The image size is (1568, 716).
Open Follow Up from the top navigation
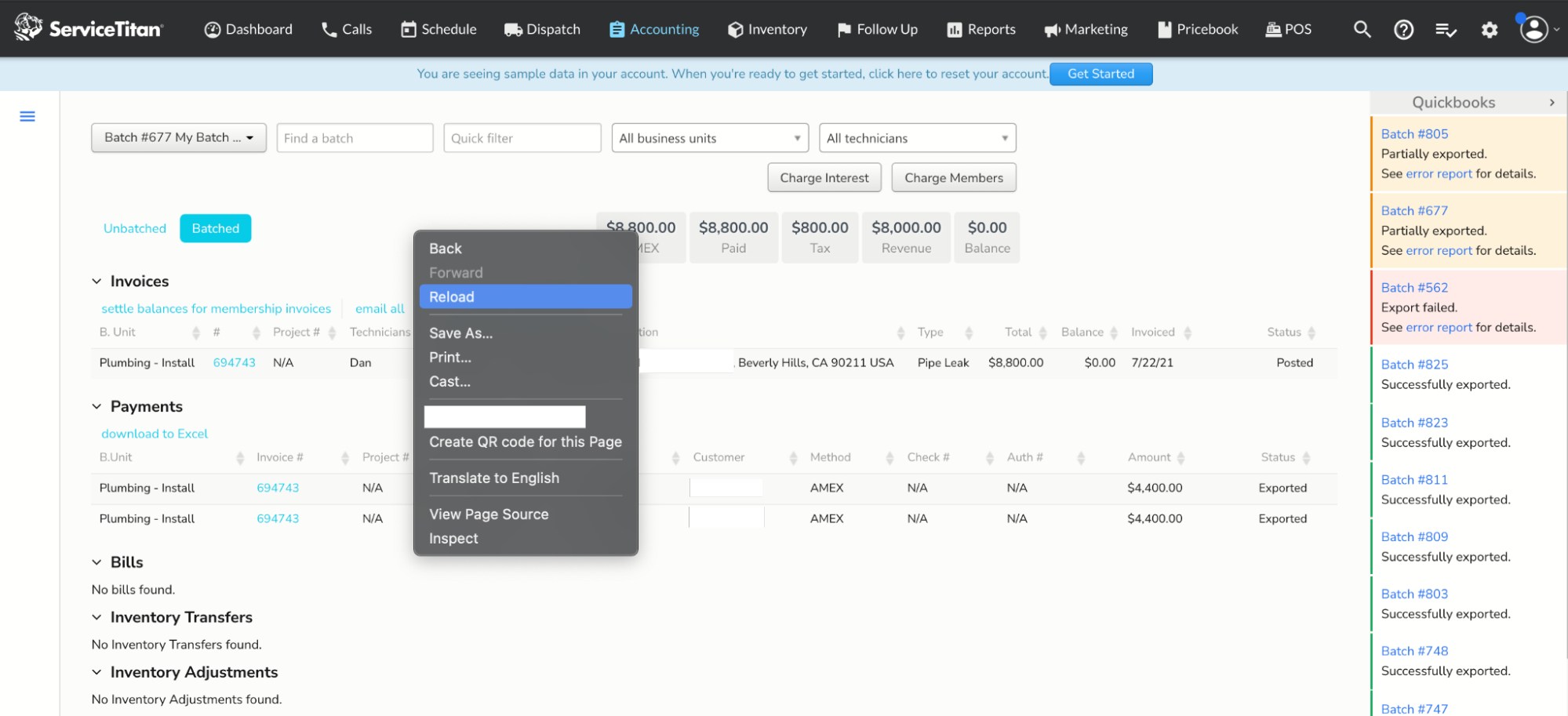click(x=877, y=29)
